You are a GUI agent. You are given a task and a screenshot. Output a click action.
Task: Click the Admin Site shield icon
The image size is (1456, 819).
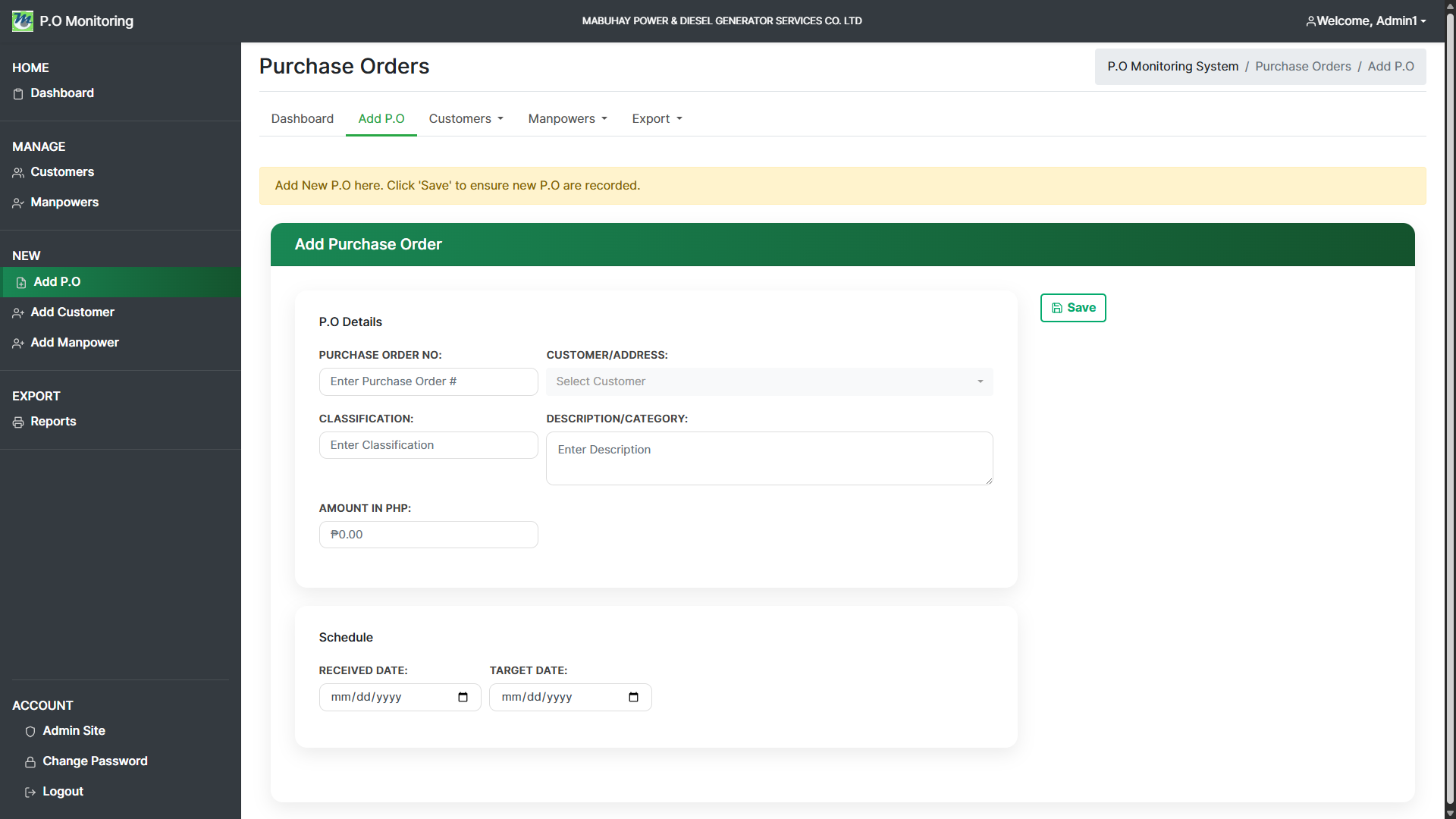point(30,732)
